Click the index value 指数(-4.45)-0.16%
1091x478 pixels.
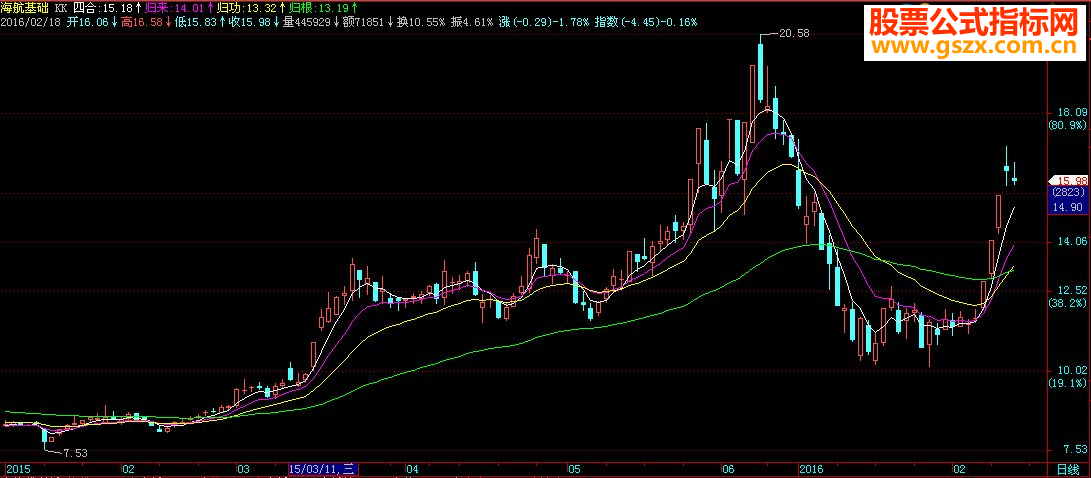coord(646,22)
